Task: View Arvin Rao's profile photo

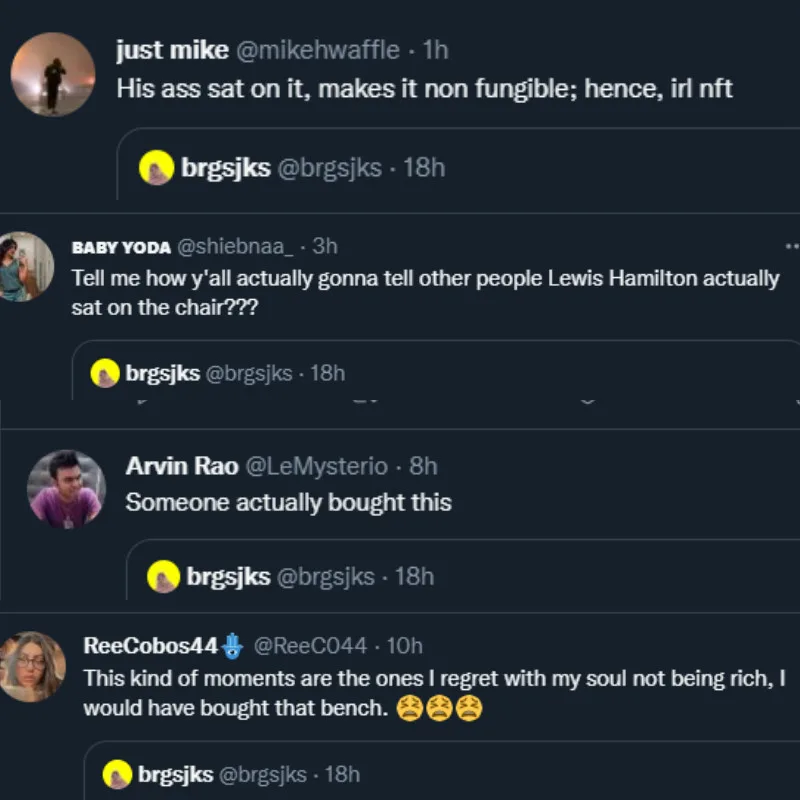Action: click(66, 488)
